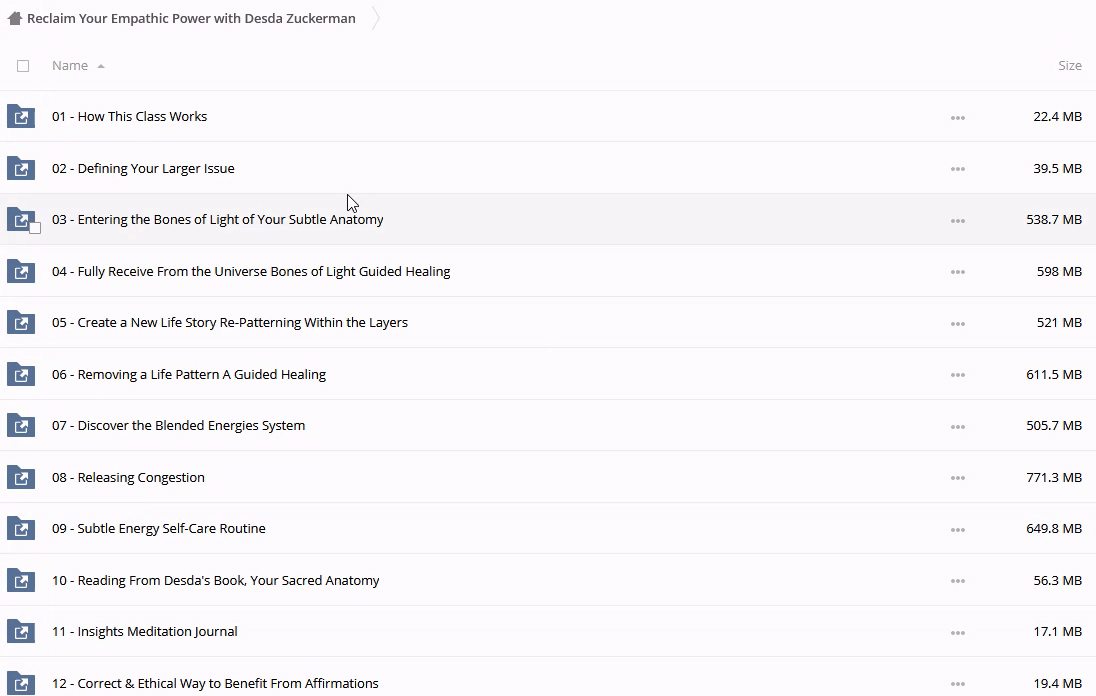Show more actions for 10 - Reading From Desda's Book
The height and width of the screenshot is (696, 1096).
click(x=957, y=581)
